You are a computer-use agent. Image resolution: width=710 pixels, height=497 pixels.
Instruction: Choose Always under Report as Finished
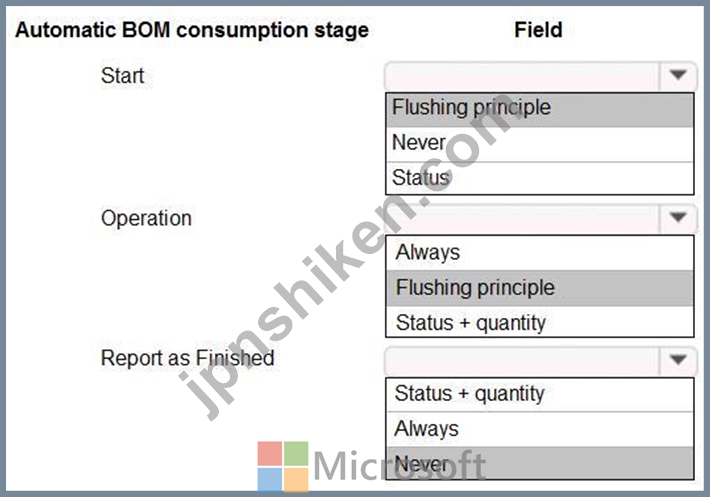point(540,429)
